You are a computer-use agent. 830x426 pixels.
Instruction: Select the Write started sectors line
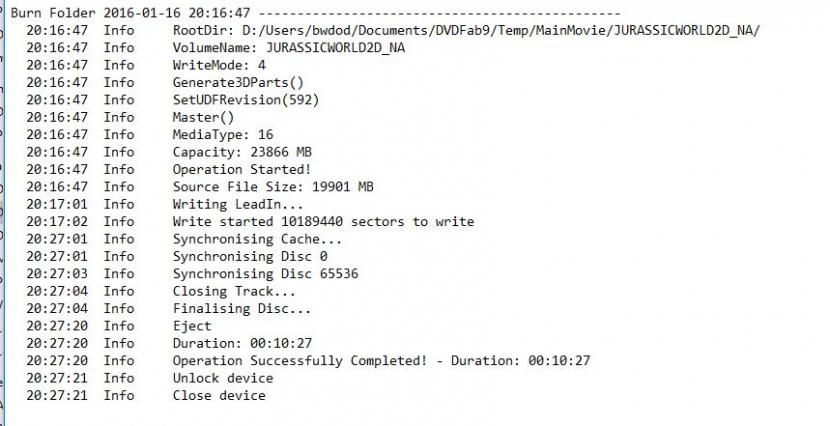[323, 221]
